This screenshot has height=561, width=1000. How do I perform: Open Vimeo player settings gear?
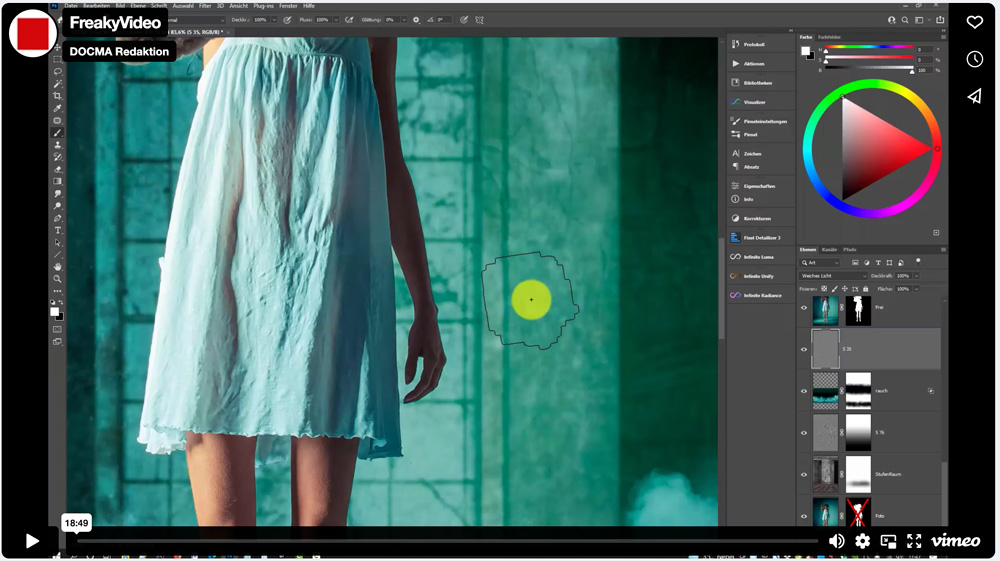862,541
